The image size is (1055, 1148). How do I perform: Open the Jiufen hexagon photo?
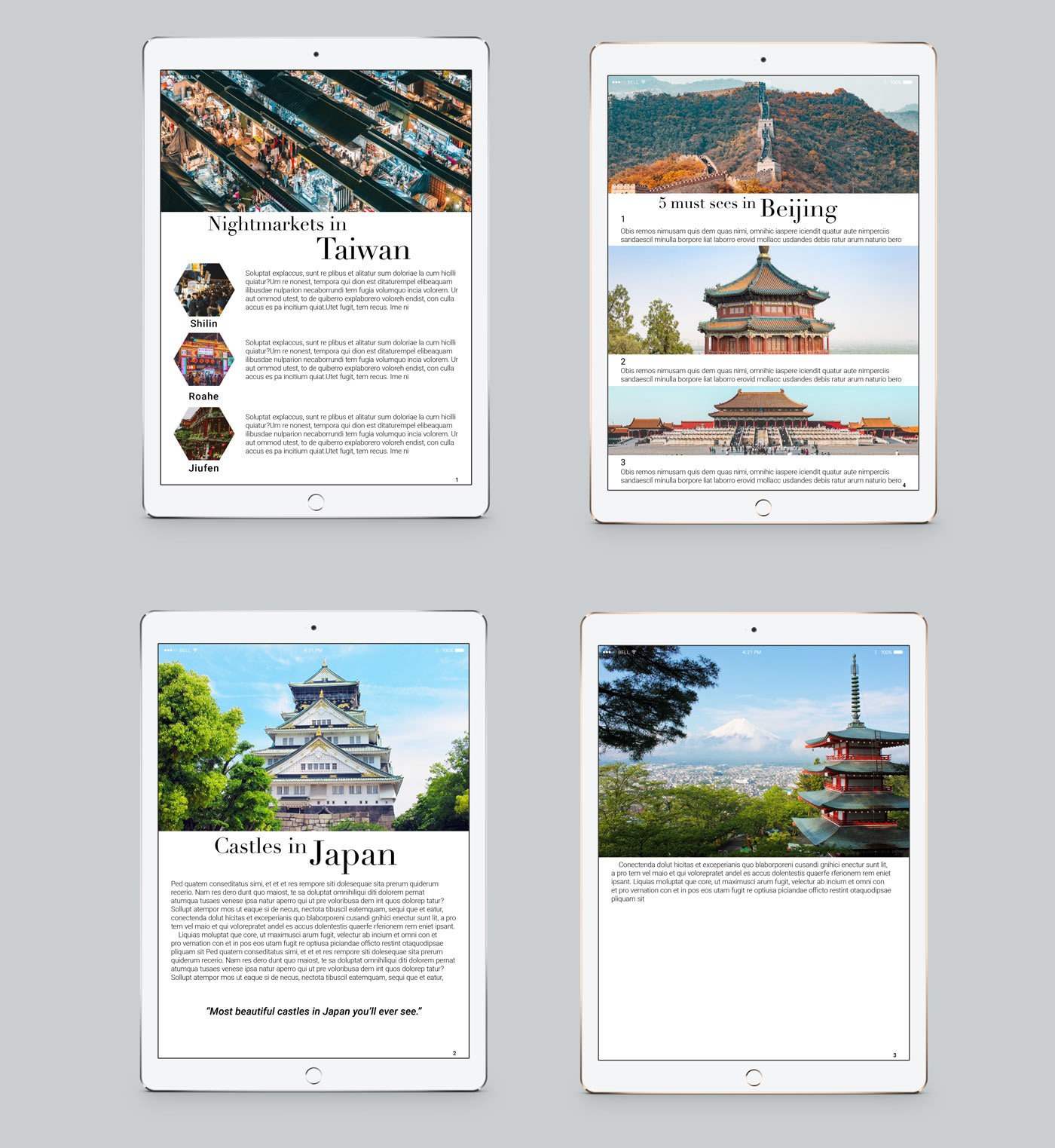pos(204,433)
